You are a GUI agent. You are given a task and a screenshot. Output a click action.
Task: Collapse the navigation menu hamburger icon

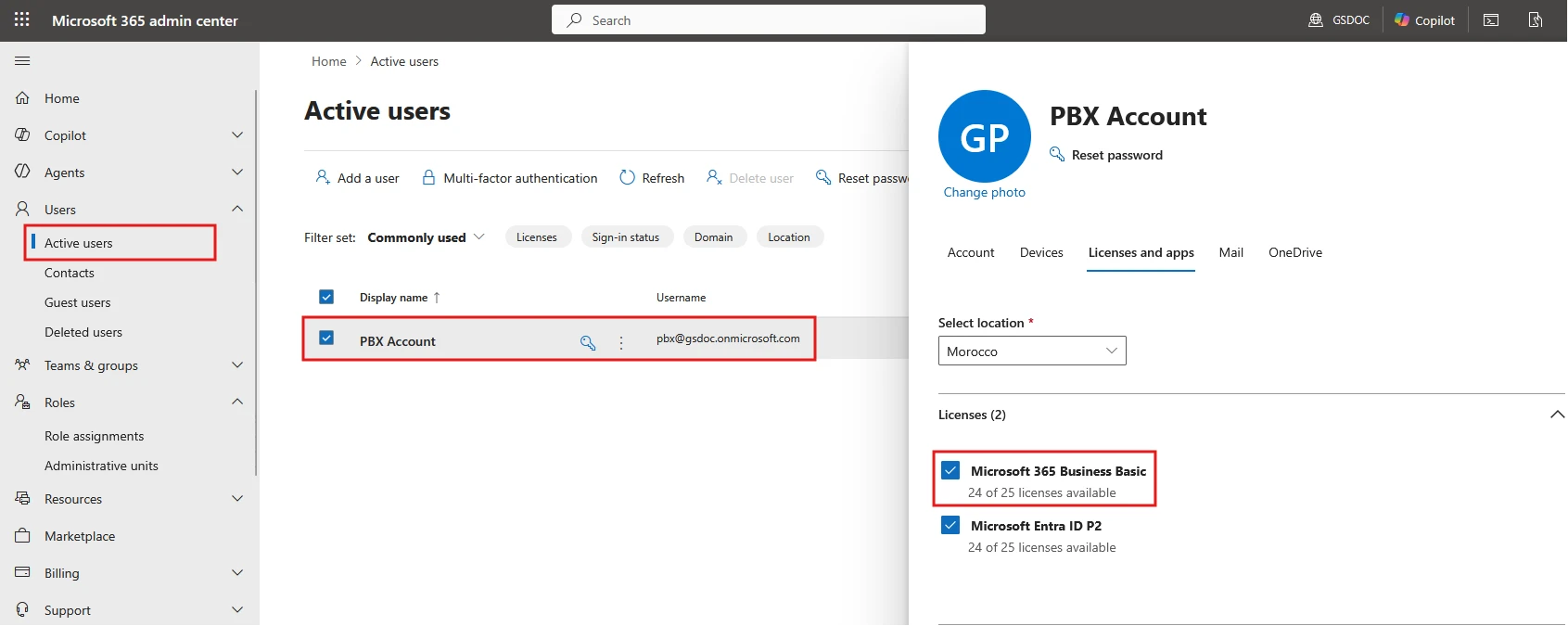[22, 60]
